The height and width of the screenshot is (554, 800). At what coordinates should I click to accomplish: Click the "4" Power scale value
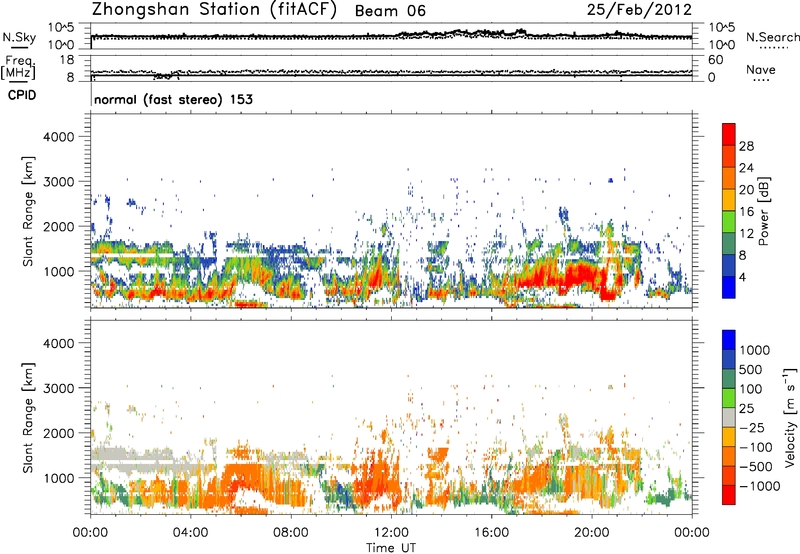tap(742, 277)
